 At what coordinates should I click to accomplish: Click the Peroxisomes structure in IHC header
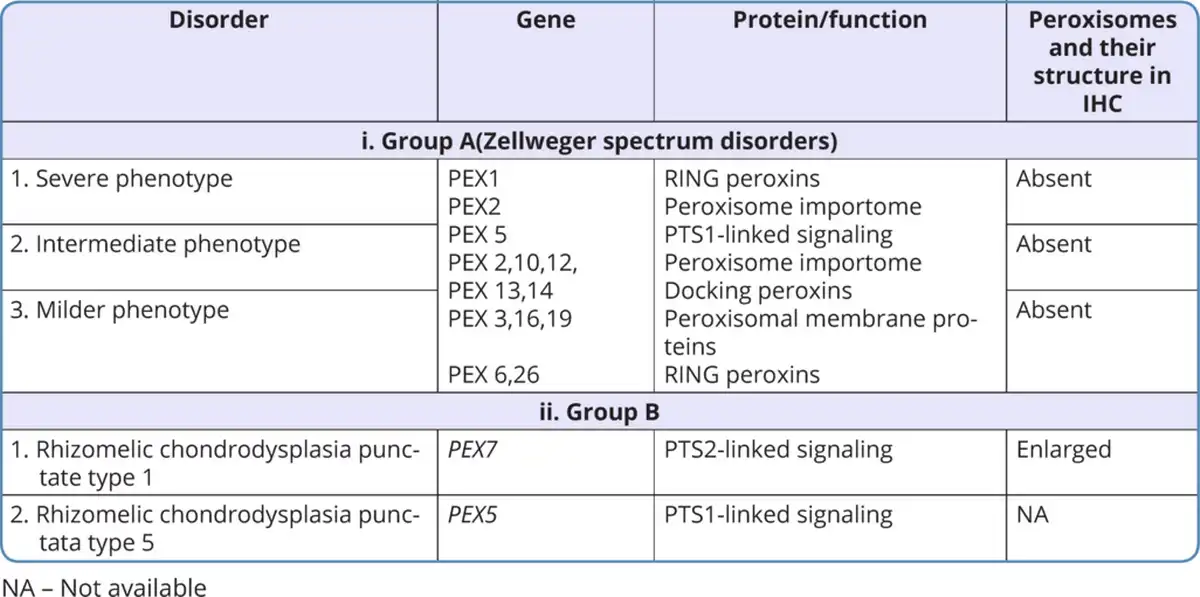click(x=1102, y=61)
